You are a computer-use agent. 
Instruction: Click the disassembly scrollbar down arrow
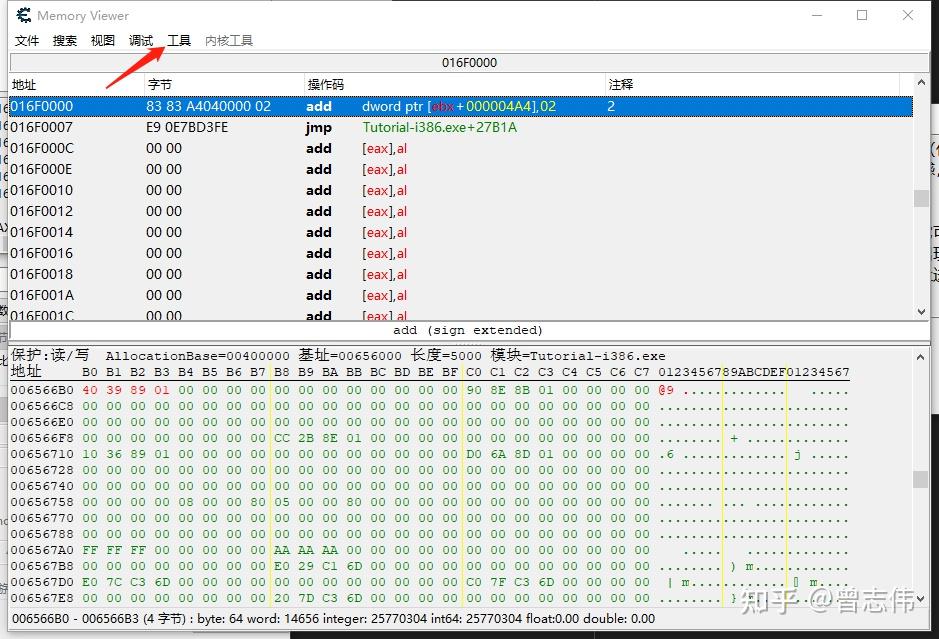pyautogui.click(x=921, y=311)
